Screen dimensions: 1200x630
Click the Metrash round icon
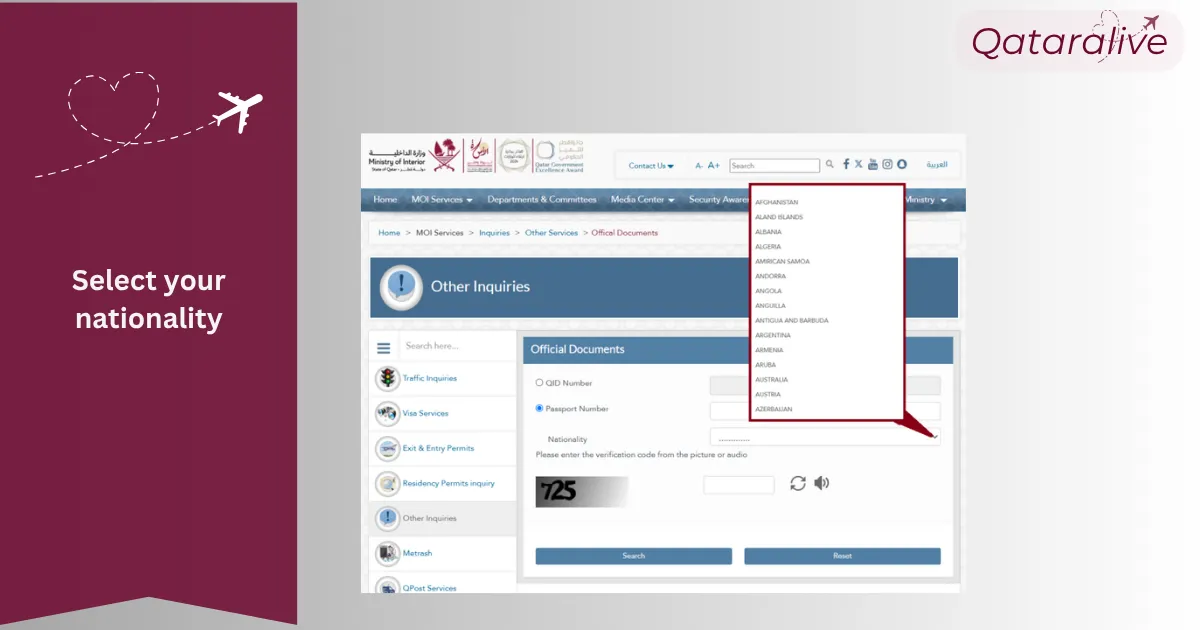coord(387,553)
